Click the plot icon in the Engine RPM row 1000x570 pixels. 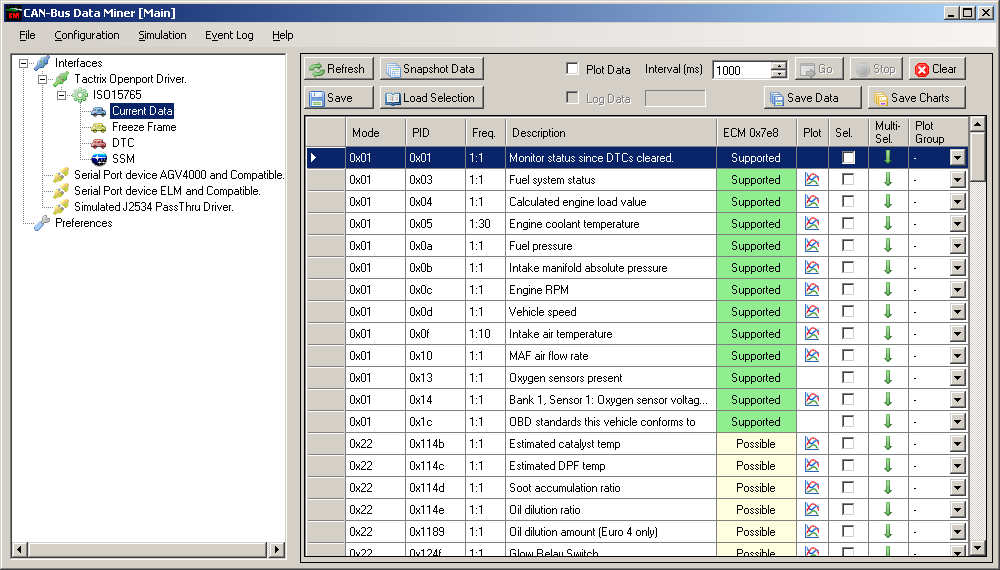[811, 289]
